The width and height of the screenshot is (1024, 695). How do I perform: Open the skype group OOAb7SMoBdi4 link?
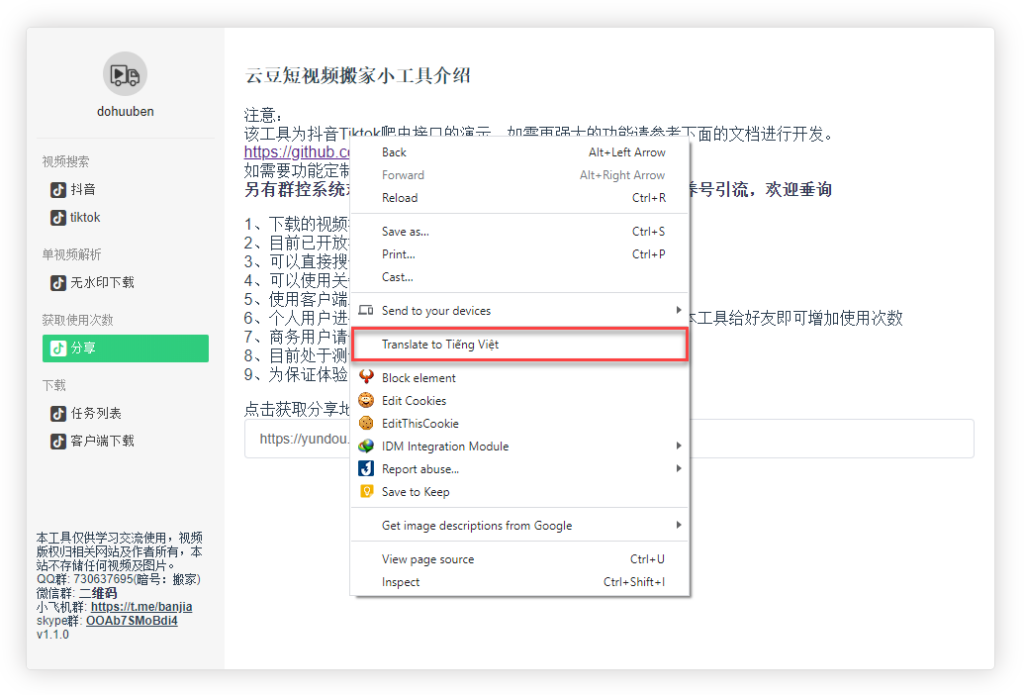131,621
